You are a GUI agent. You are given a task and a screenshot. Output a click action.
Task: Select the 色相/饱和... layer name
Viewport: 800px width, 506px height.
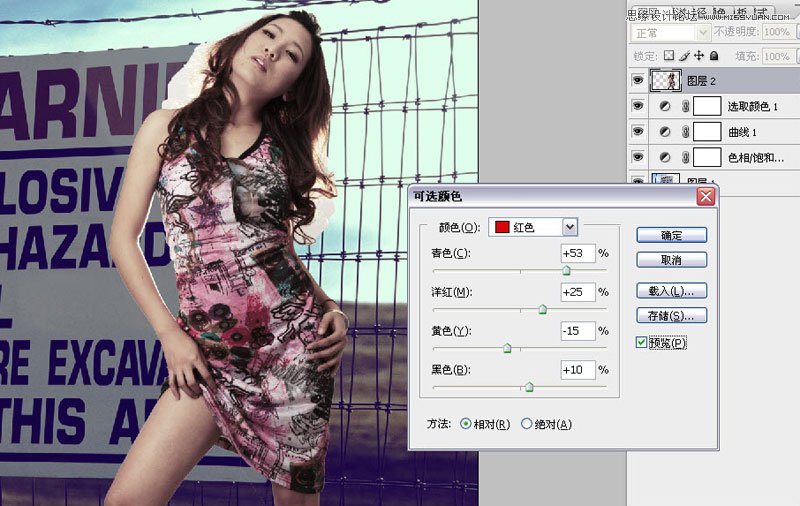pyautogui.click(x=756, y=158)
